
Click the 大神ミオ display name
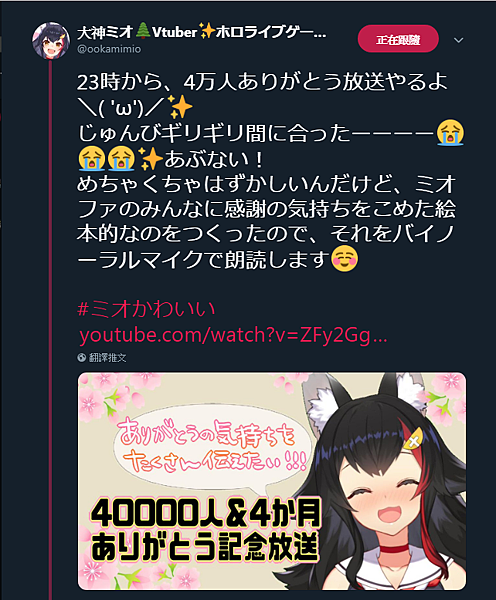tap(105, 32)
